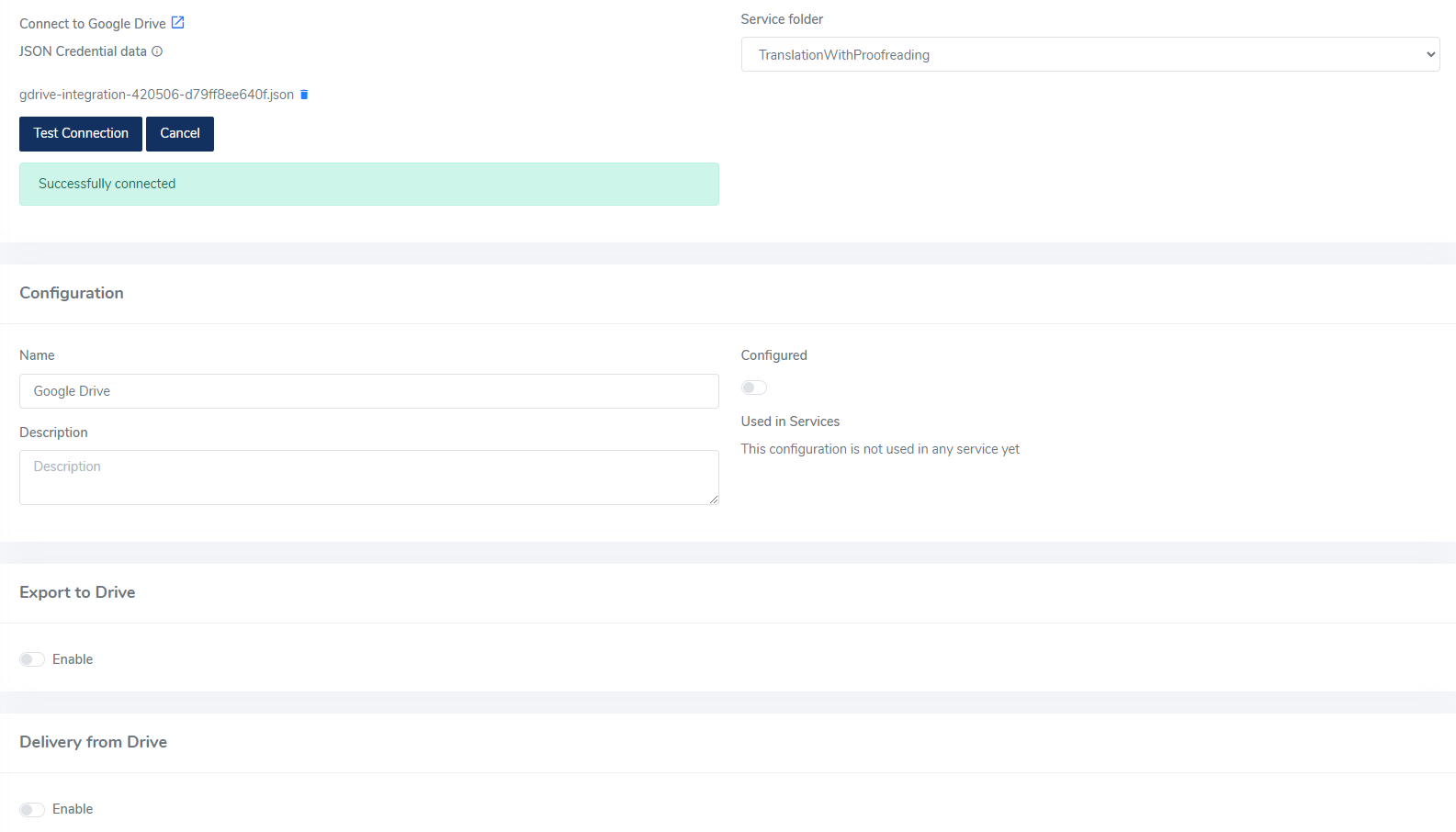
Task: Enable the Export to Drive toggle
Action: point(32,659)
